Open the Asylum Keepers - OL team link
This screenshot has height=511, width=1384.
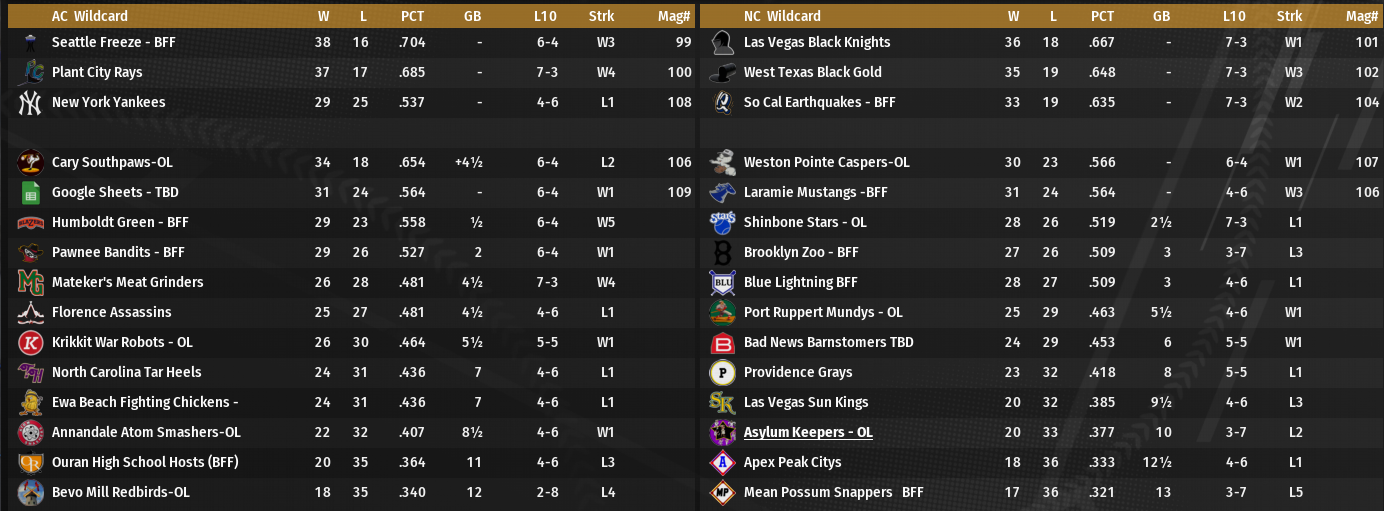[808, 432]
